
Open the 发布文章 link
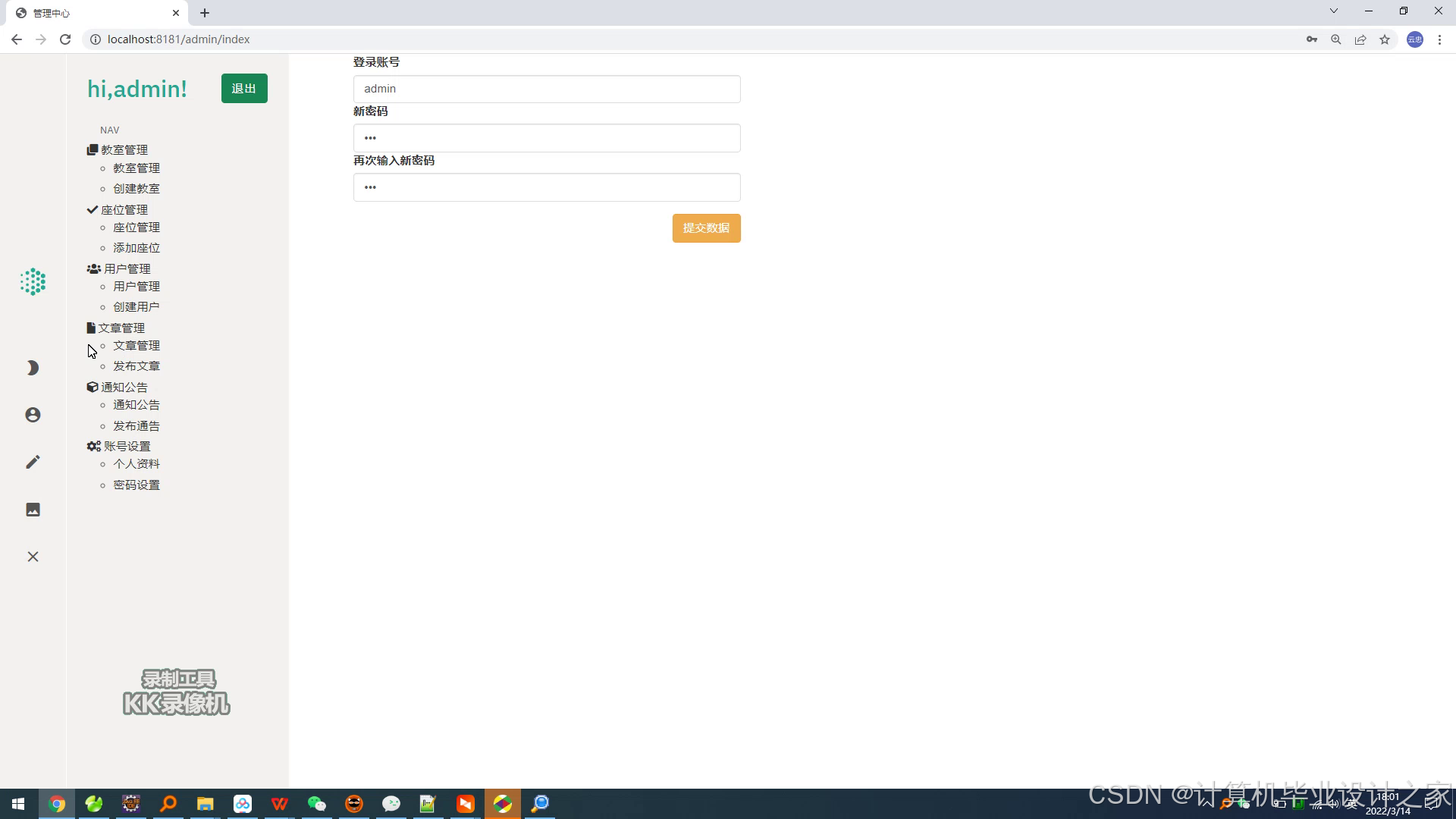[x=136, y=366]
